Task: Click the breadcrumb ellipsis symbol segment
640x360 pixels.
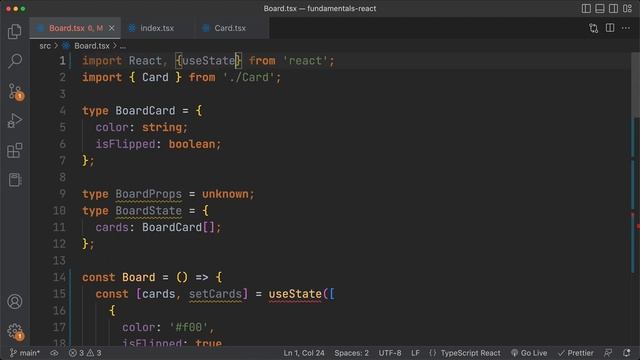Action: pyautogui.click(x=123, y=46)
